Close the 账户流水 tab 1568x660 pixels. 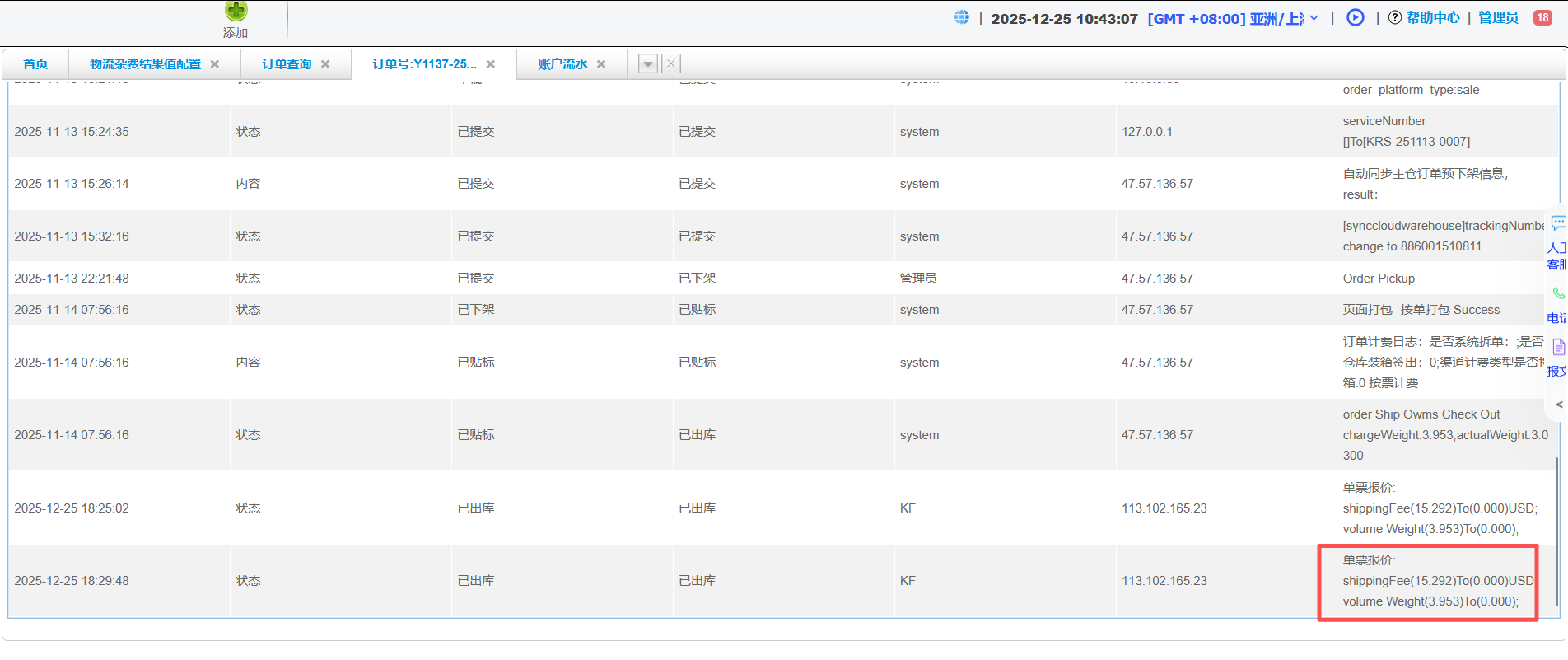pyautogui.click(x=601, y=64)
